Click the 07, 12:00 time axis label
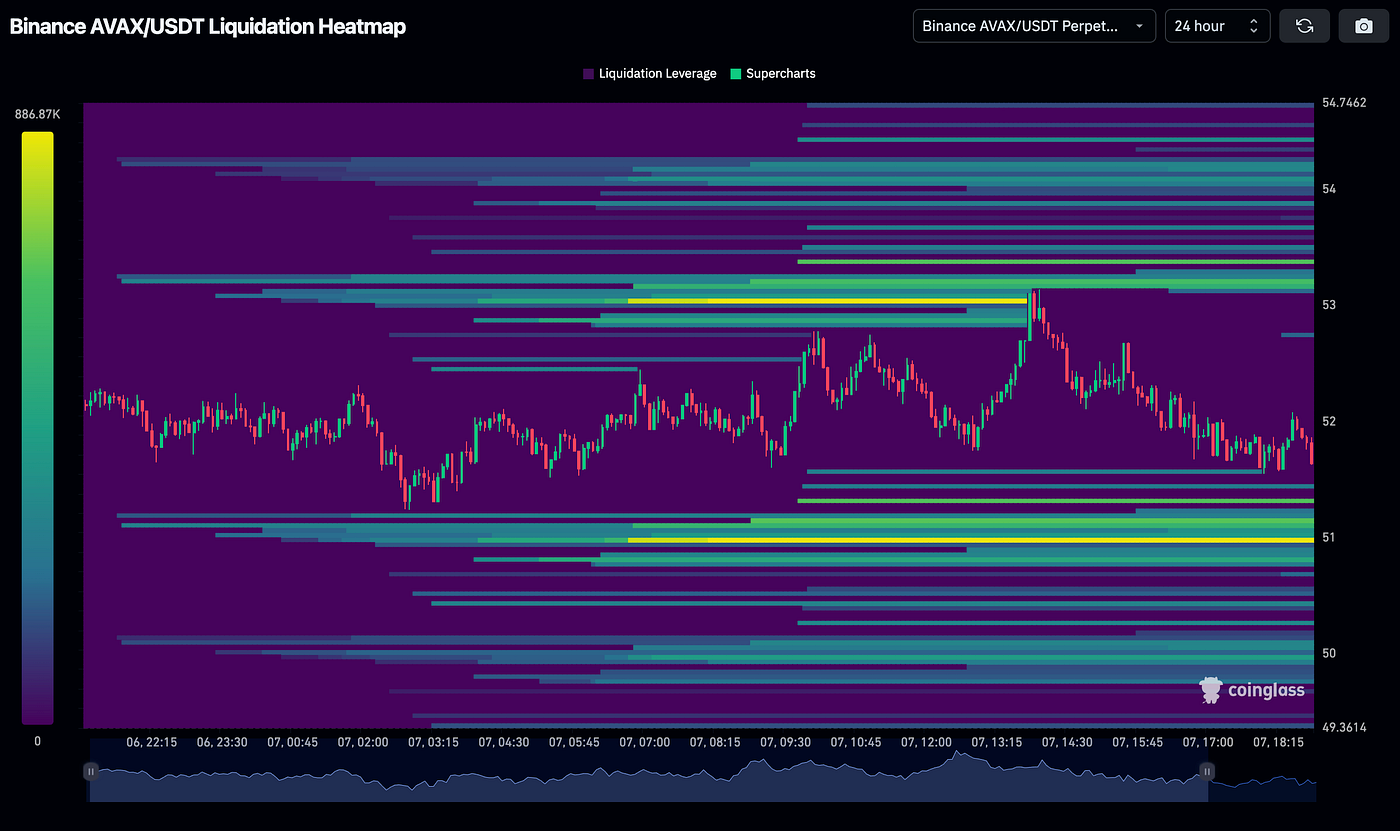1400x831 pixels. [x=926, y=743]
